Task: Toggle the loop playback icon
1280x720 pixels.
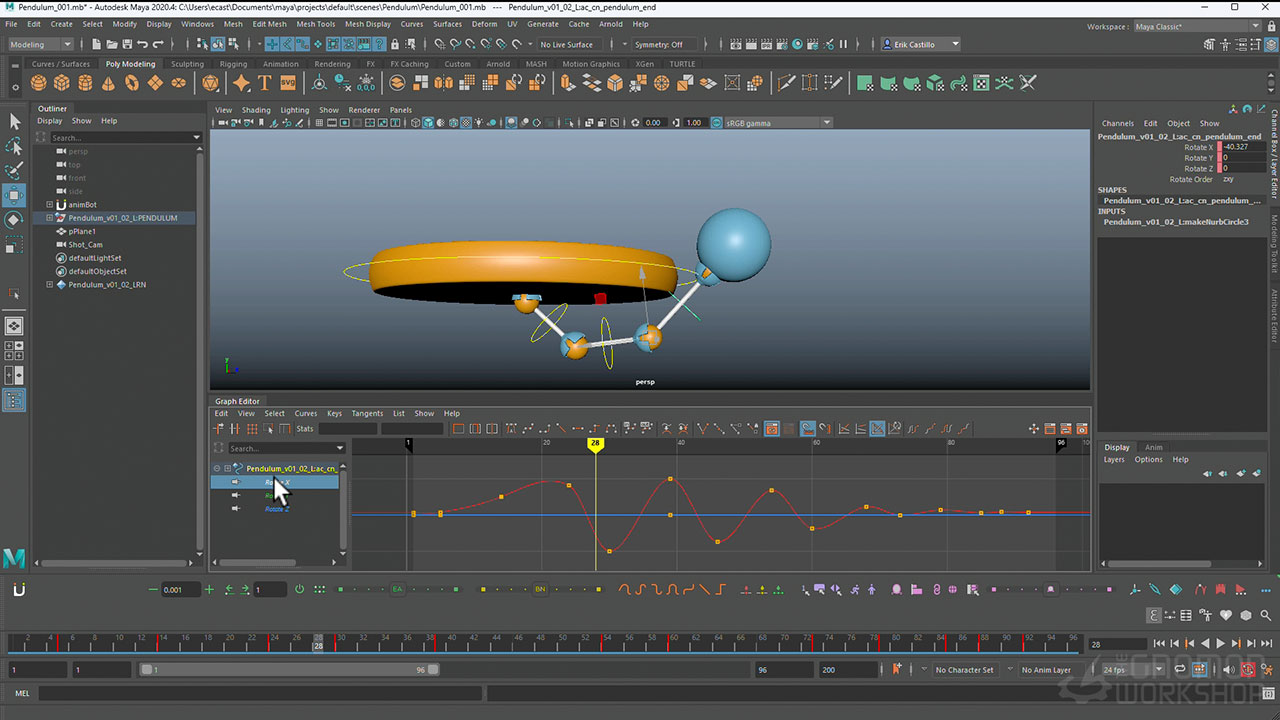Action: pos(1181,670)
